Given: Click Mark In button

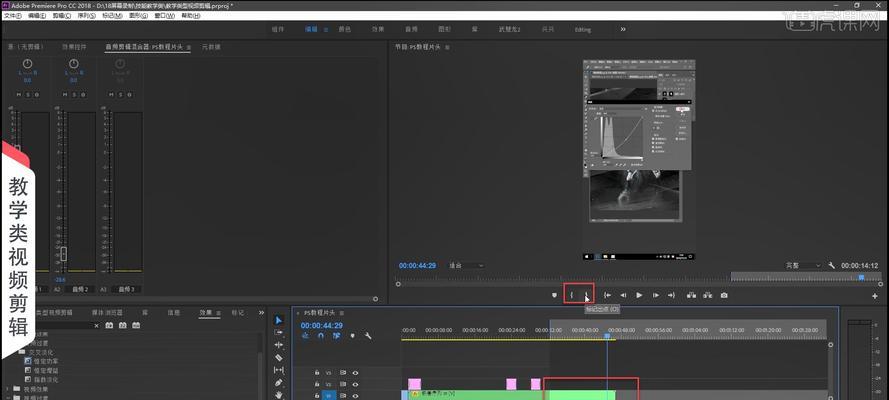Looking at the screenshot, I should pos(572,295).
